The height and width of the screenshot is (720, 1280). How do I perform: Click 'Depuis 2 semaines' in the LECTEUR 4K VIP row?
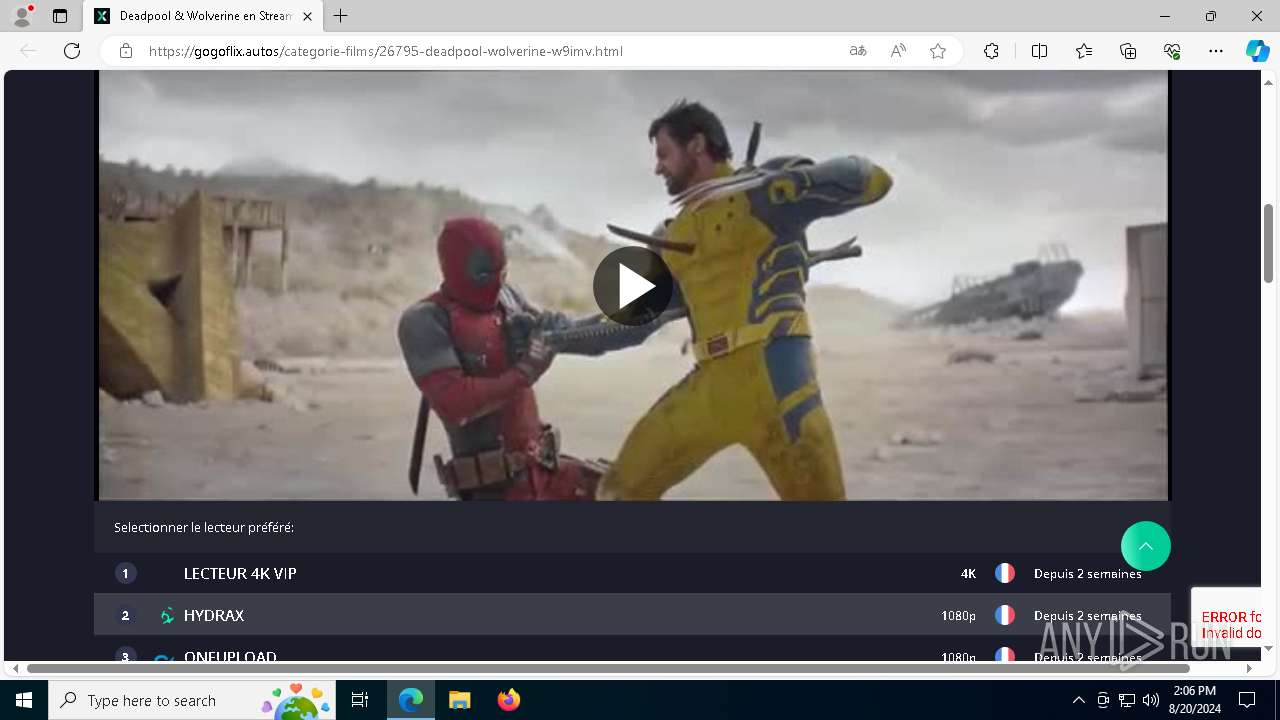tap(1087, 574)
